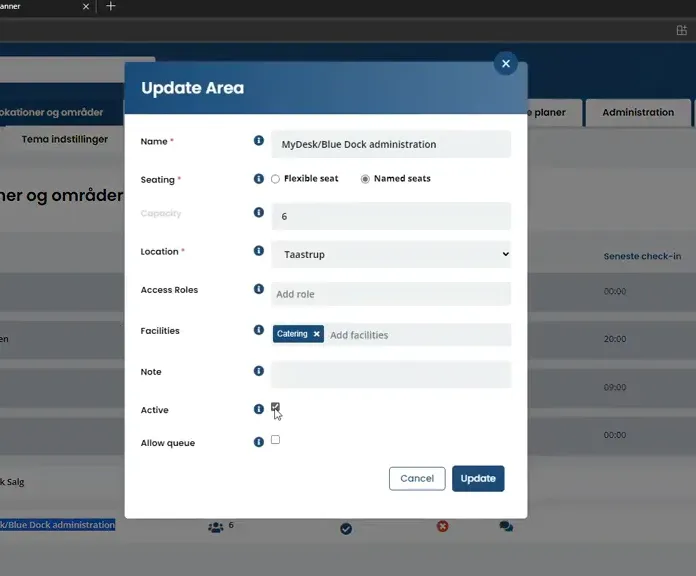Image resolution: width=696 pixels, height=576 pixels.
Task: Select Flexible seat option
Action: pyautogui.click(x=275, y=179)
